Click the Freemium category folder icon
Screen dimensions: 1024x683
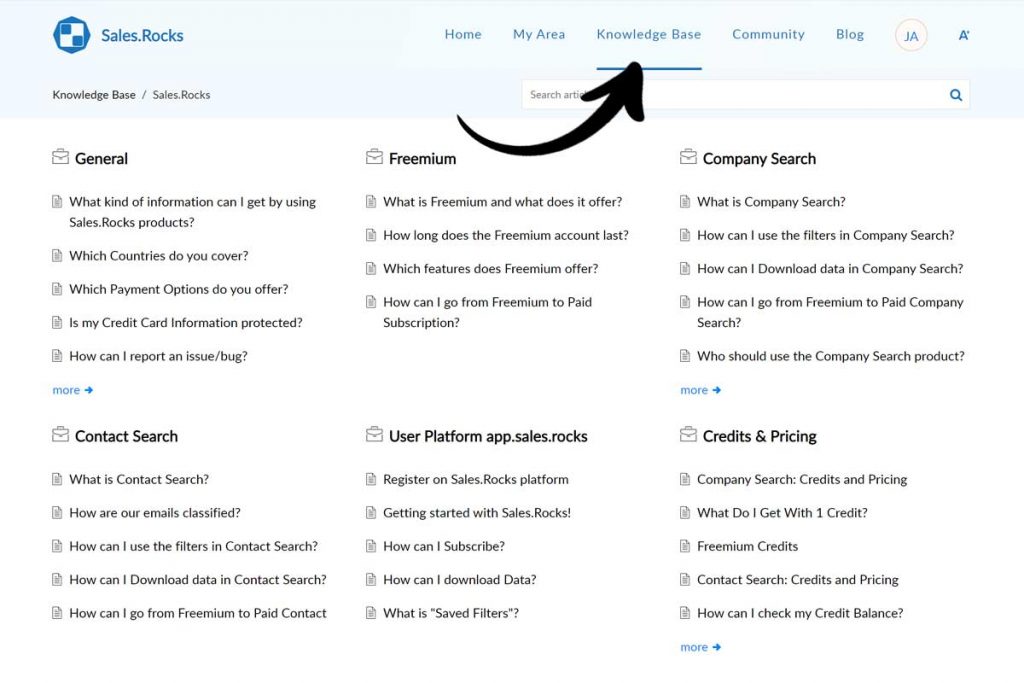coord(374,158)
